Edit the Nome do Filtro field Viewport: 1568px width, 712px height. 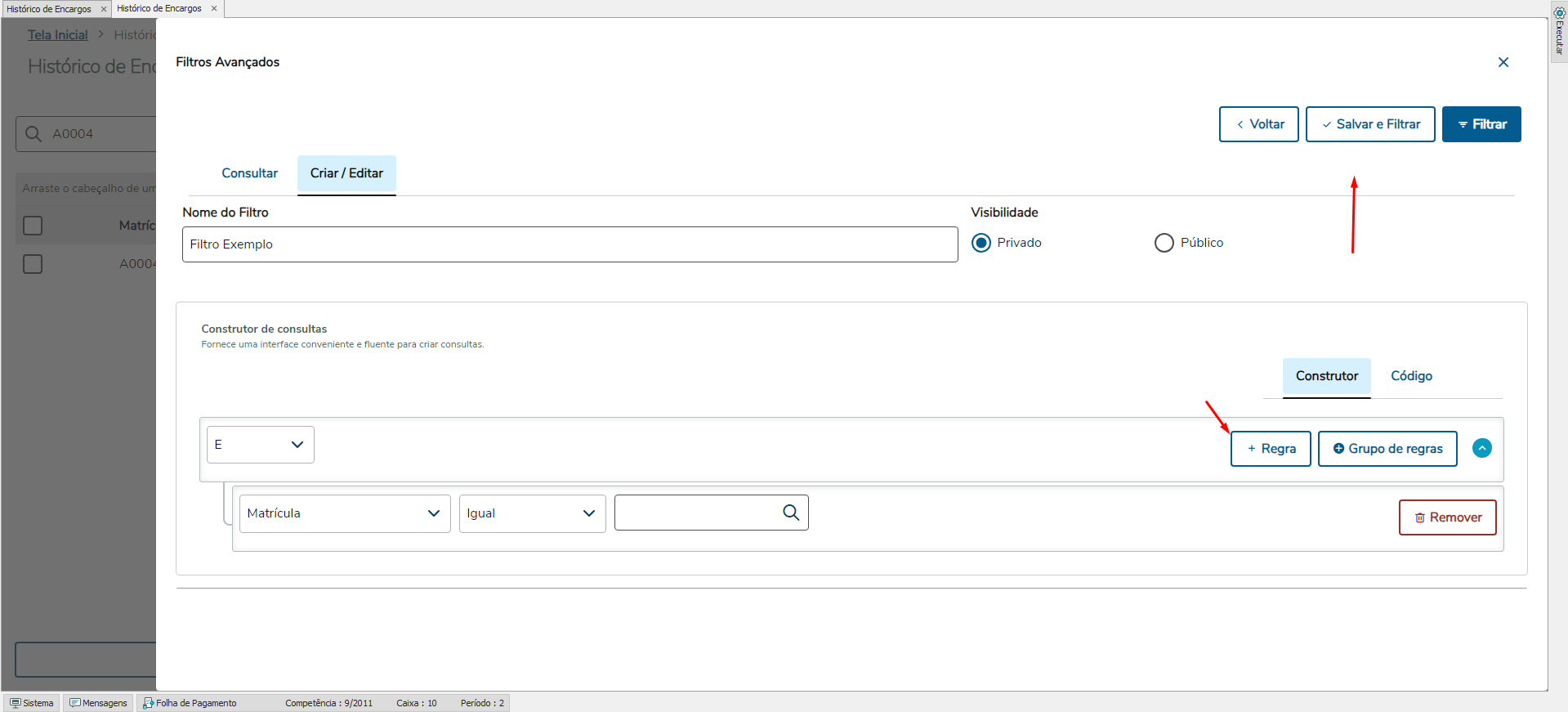570,244
